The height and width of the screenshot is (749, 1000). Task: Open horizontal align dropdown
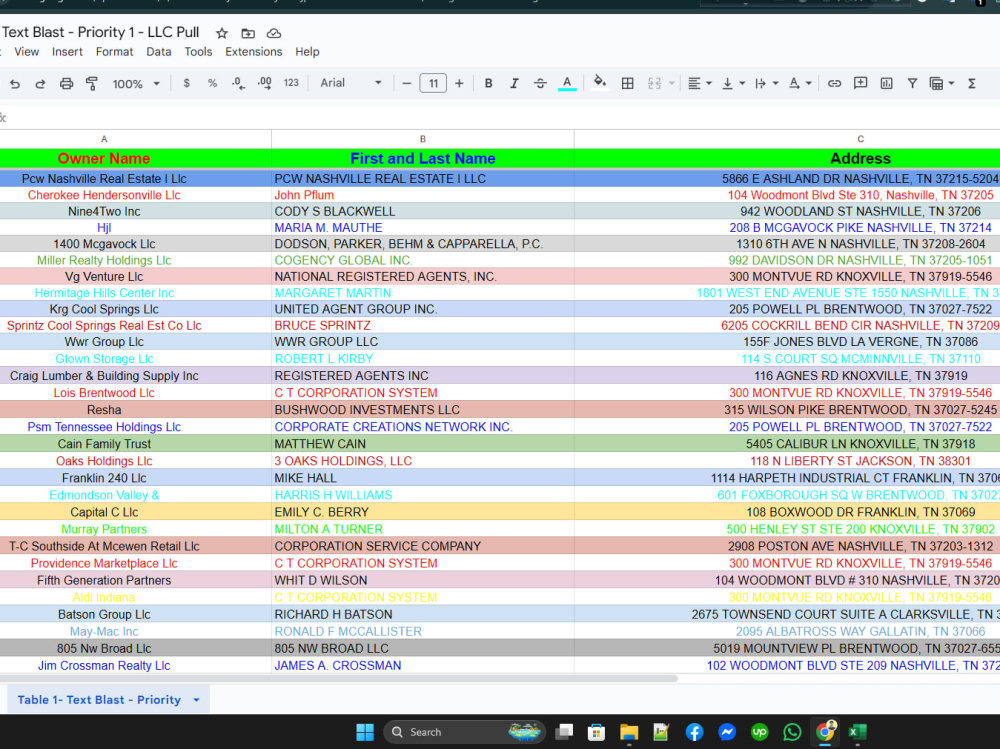click(700, 84)
